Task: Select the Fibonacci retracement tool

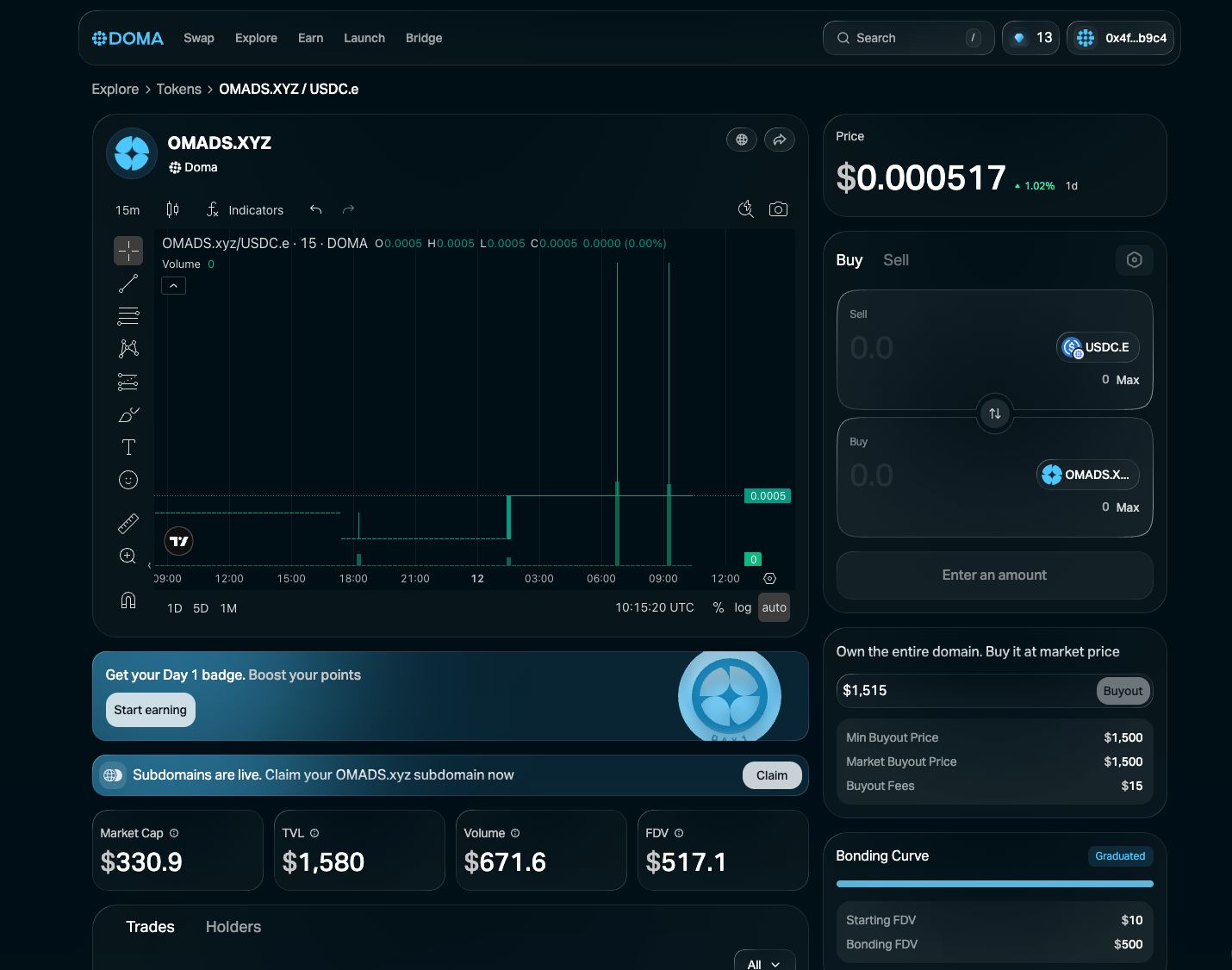Action: pyautogui.click(x=128, y=316)
